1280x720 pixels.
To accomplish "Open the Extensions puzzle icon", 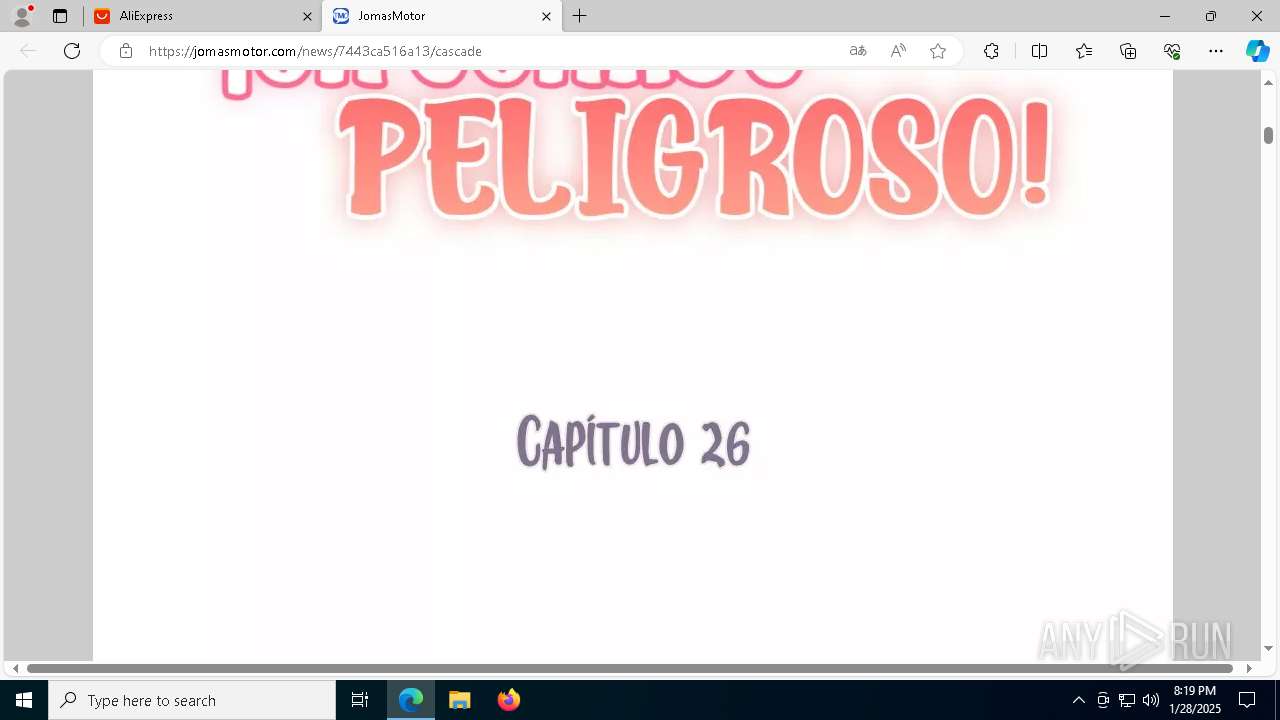I will tap(991, 51).
